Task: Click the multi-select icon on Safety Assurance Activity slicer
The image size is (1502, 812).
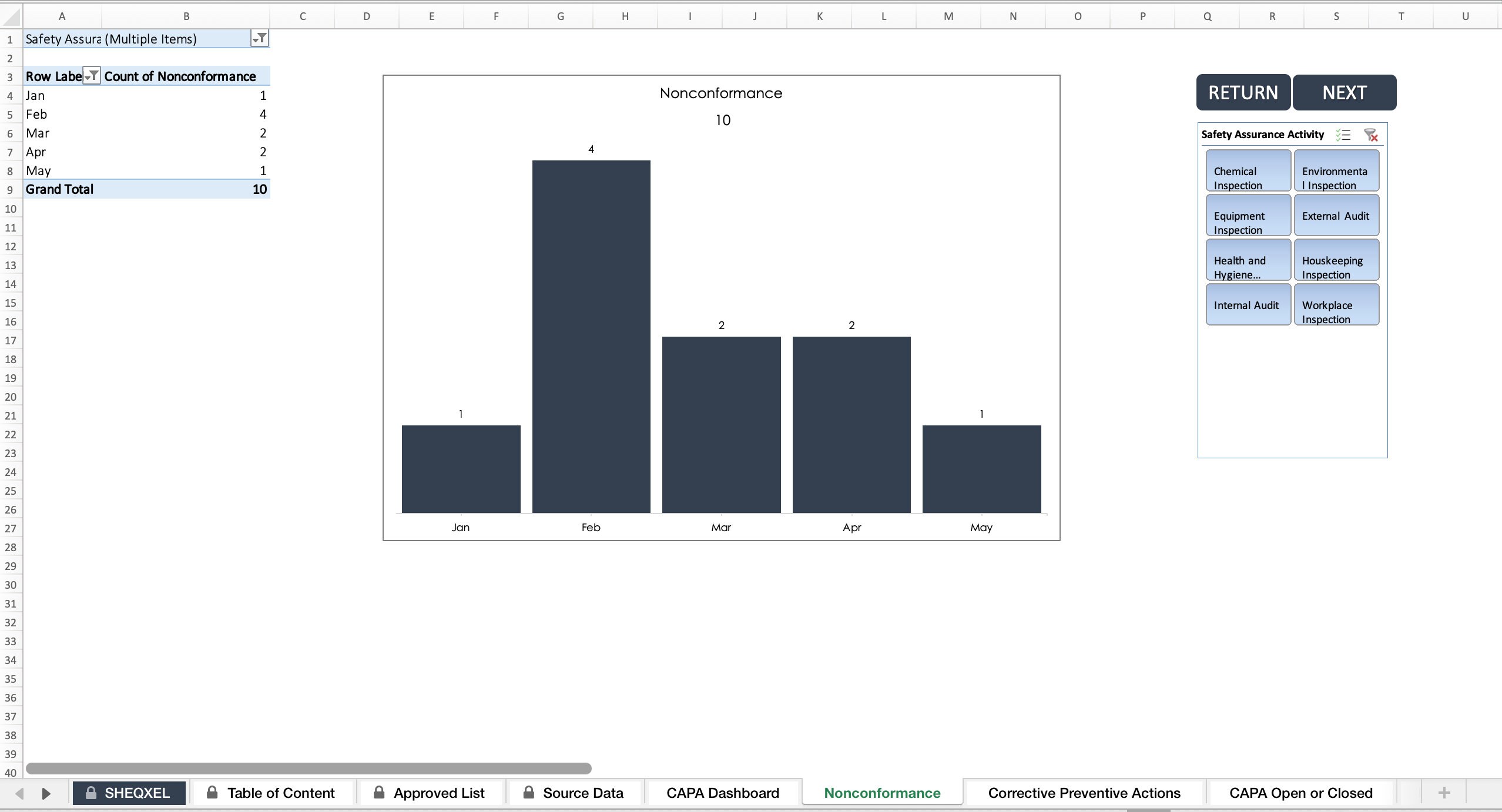Action: (x=1344, y=135)
